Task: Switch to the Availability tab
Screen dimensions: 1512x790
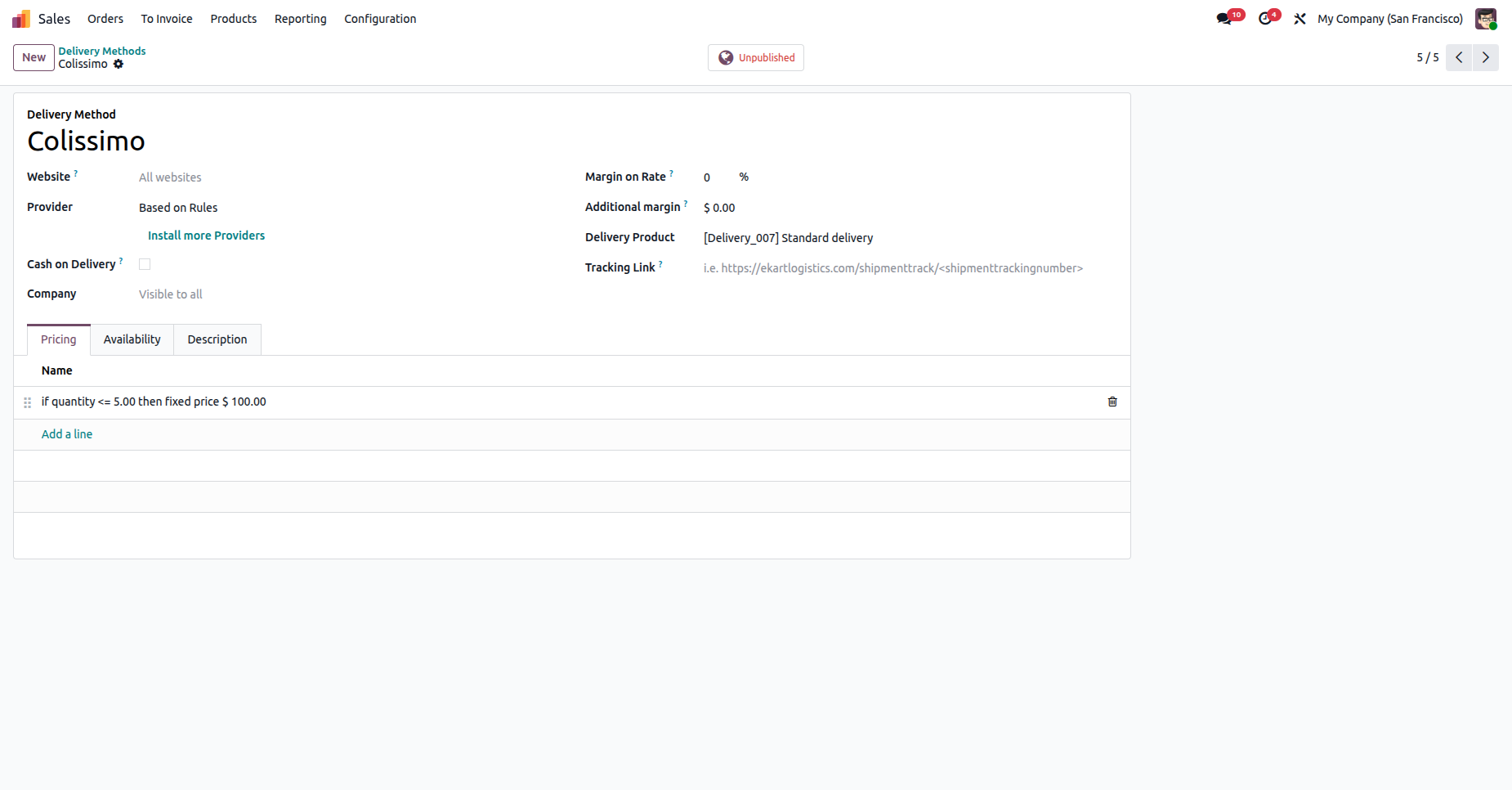Action: (132, 339)
